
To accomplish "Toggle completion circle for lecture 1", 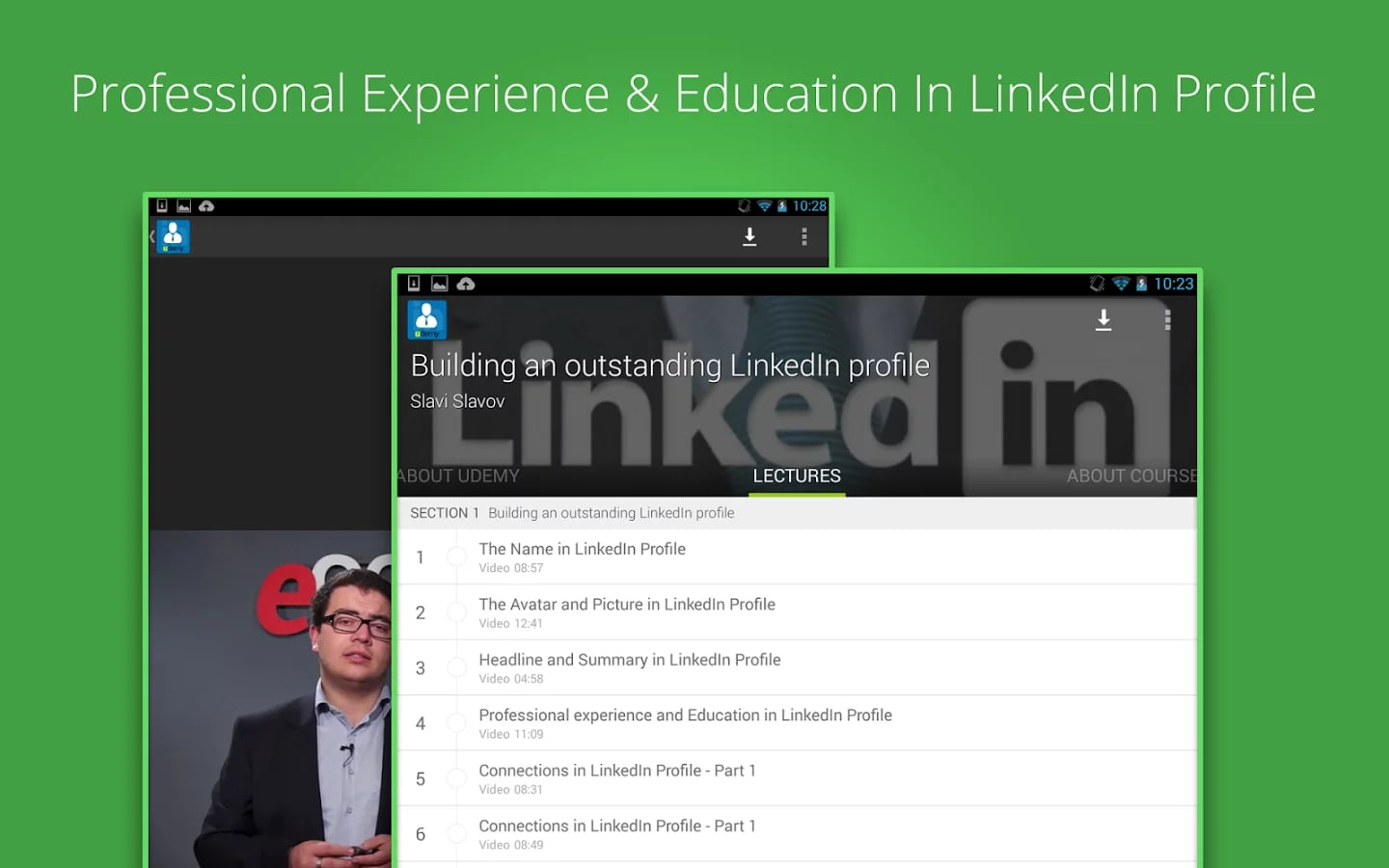I will pos(456,556).
